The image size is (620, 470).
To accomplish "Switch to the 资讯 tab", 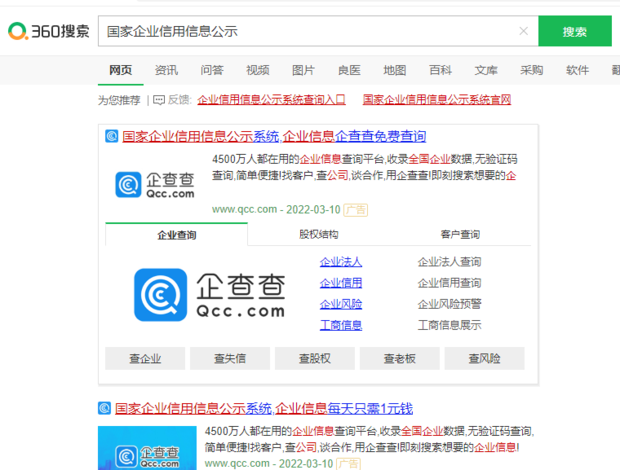I will 166,70.
